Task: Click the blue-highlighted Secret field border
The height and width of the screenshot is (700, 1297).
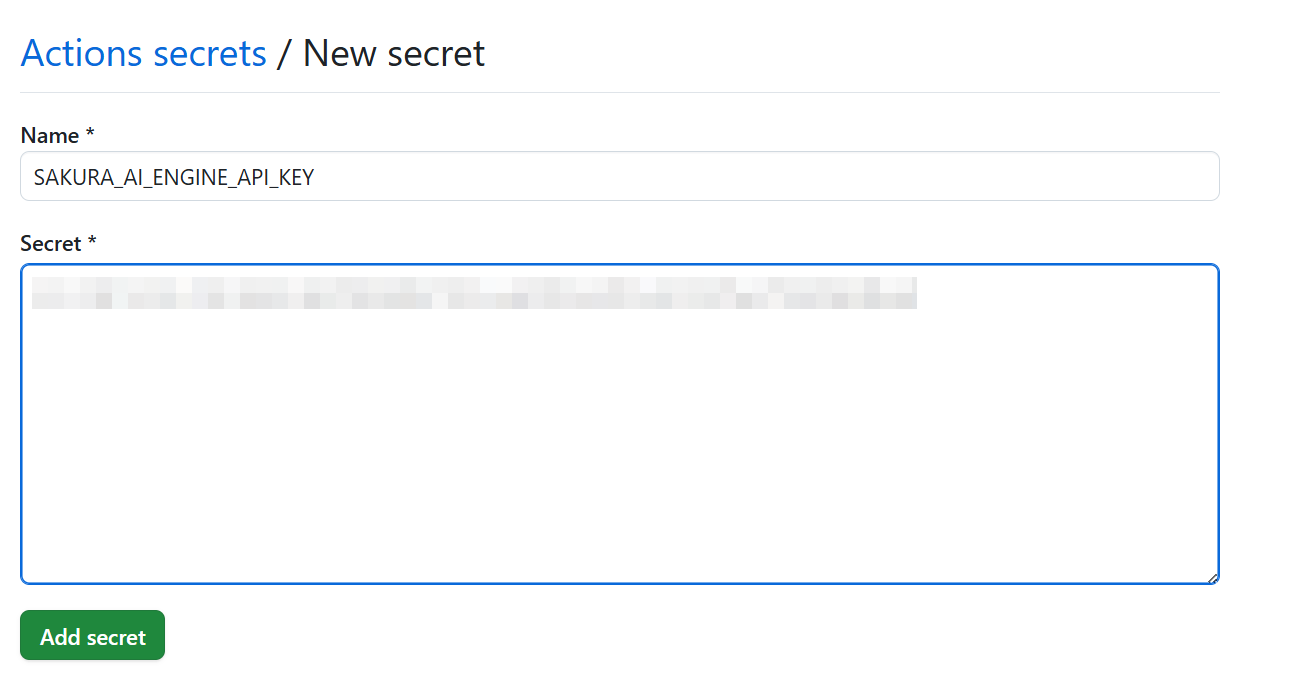Action: pos(620,265)
